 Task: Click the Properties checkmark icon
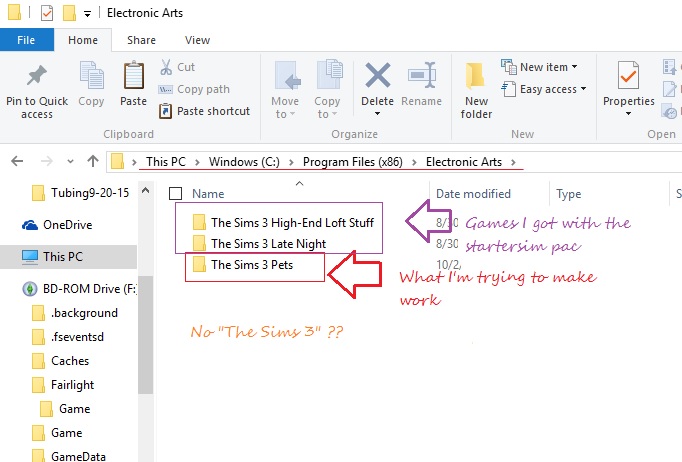click(x=628, y=75)
